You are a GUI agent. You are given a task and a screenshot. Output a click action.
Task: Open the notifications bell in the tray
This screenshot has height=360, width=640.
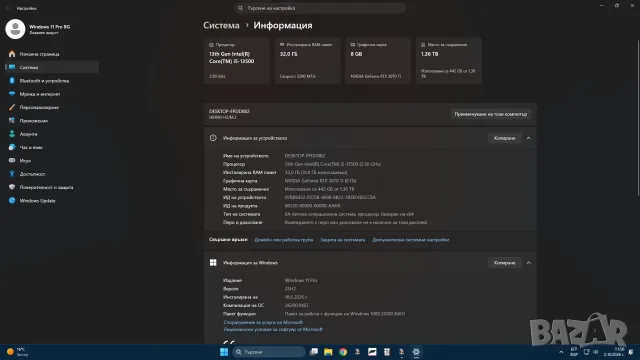[x=631, y=352]
